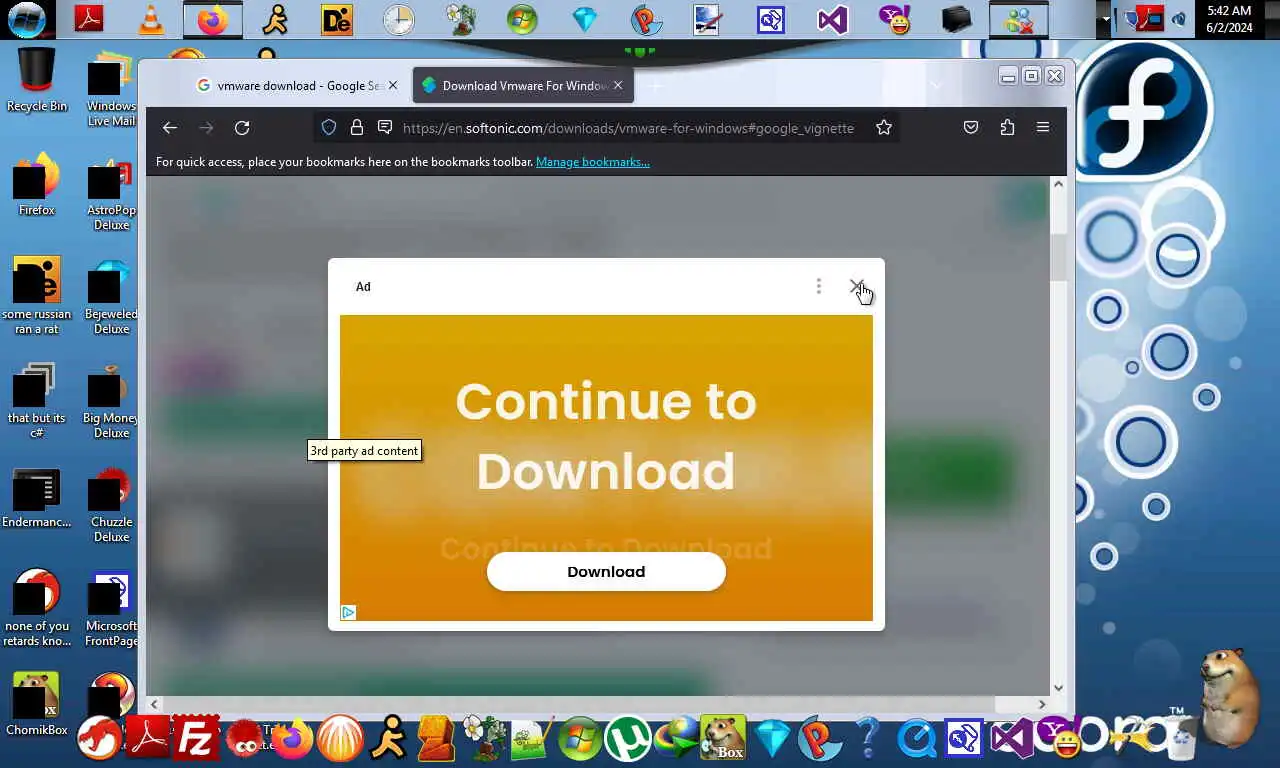This screenshot has width=1280, height=768.
Task: Bookmark this page with the star icon
Action: point(884,128)
